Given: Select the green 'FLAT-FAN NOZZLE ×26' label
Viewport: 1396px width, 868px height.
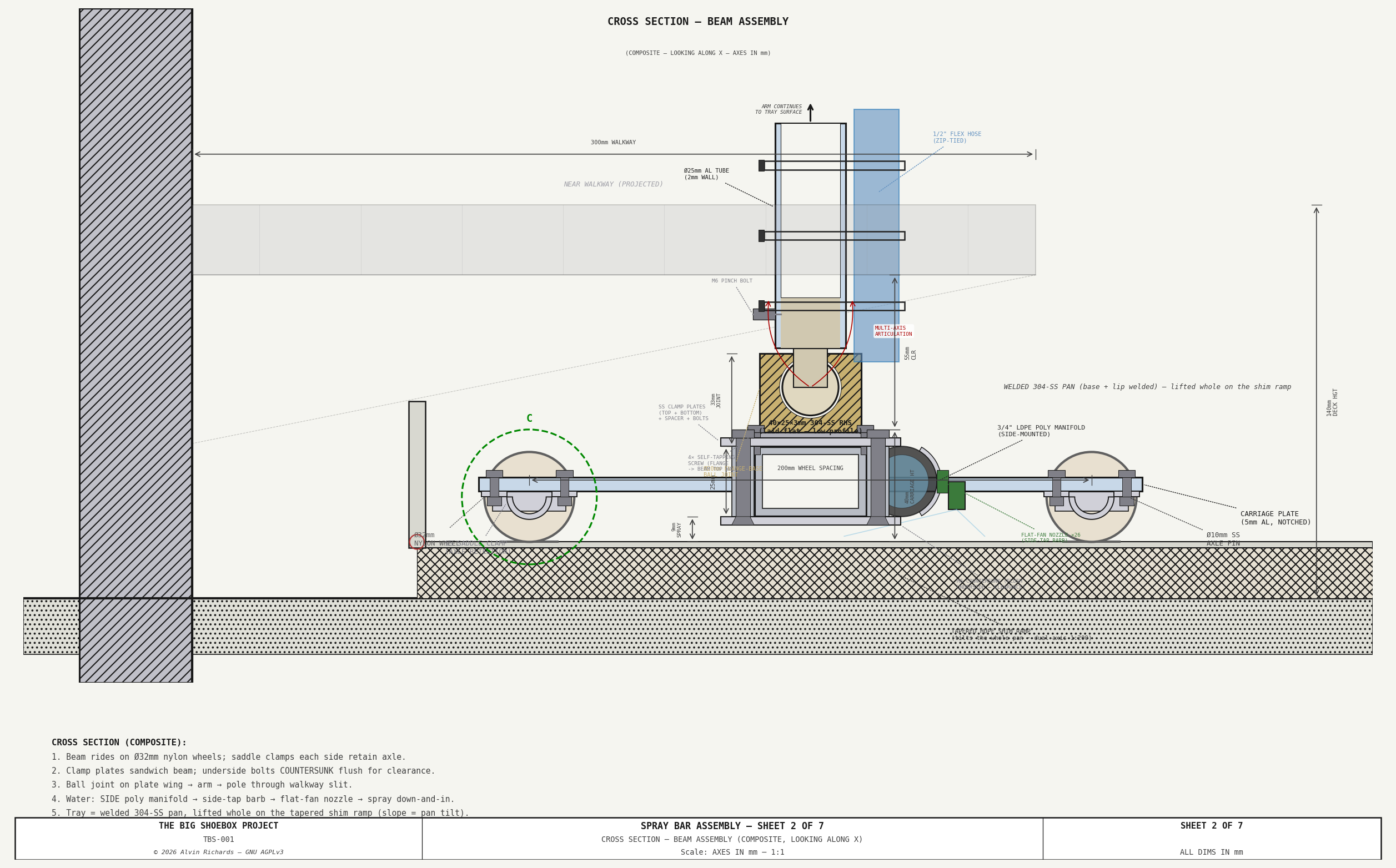Looking at the screenshot, I should [1050, 538].
